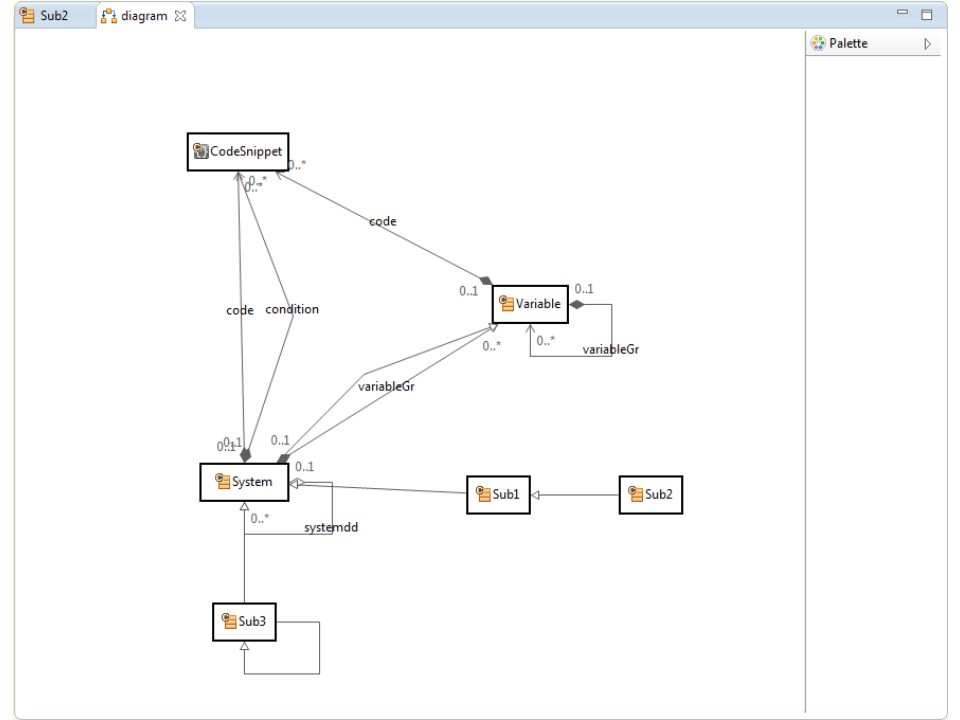Viewport: 960px width, 720px height.
Task: Activate the diagram editor tab
Action: (x=143, y=16)
